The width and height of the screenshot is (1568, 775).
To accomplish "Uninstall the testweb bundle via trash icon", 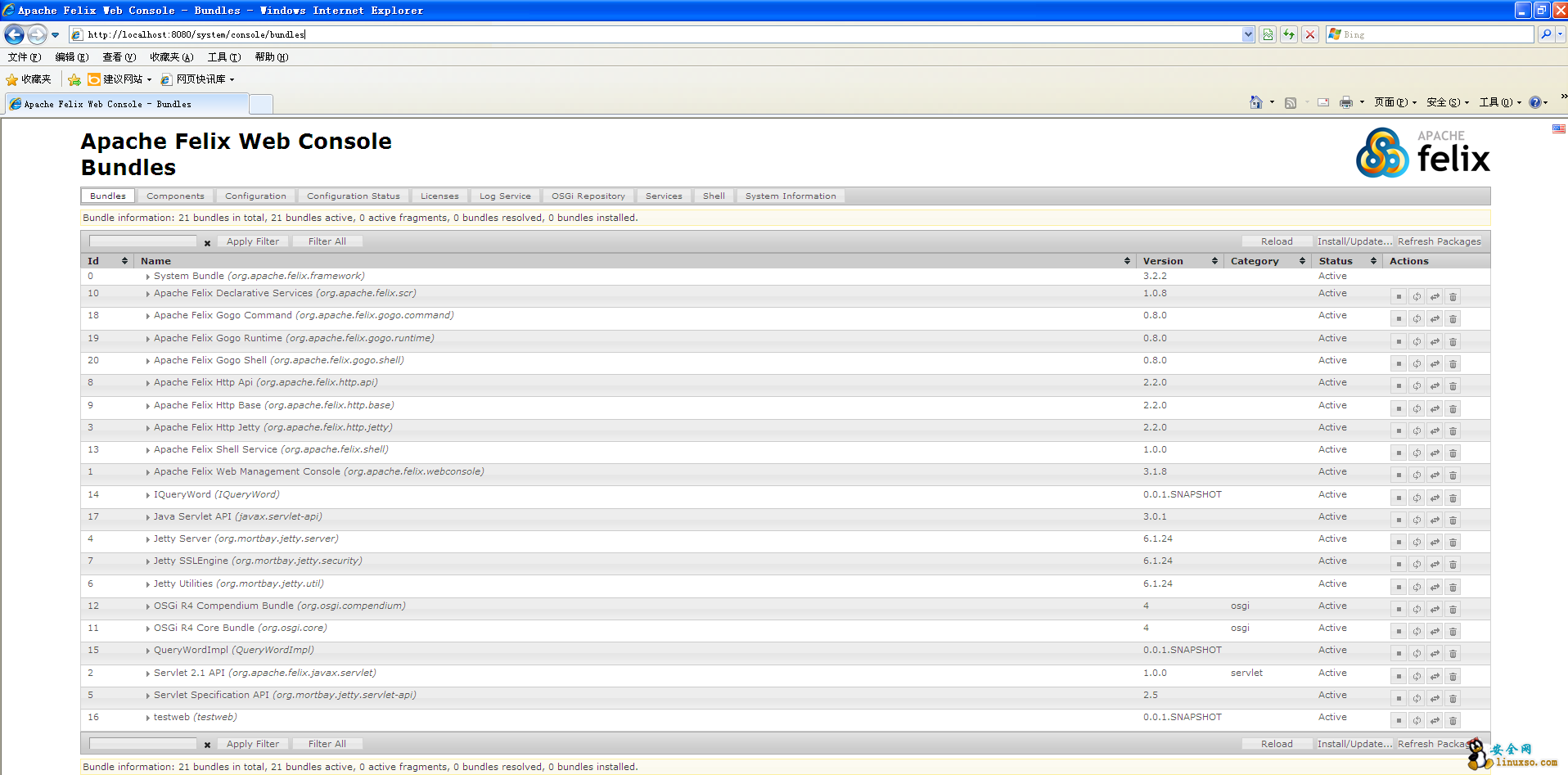I will pyautogui.click(x=1453, y=721).
